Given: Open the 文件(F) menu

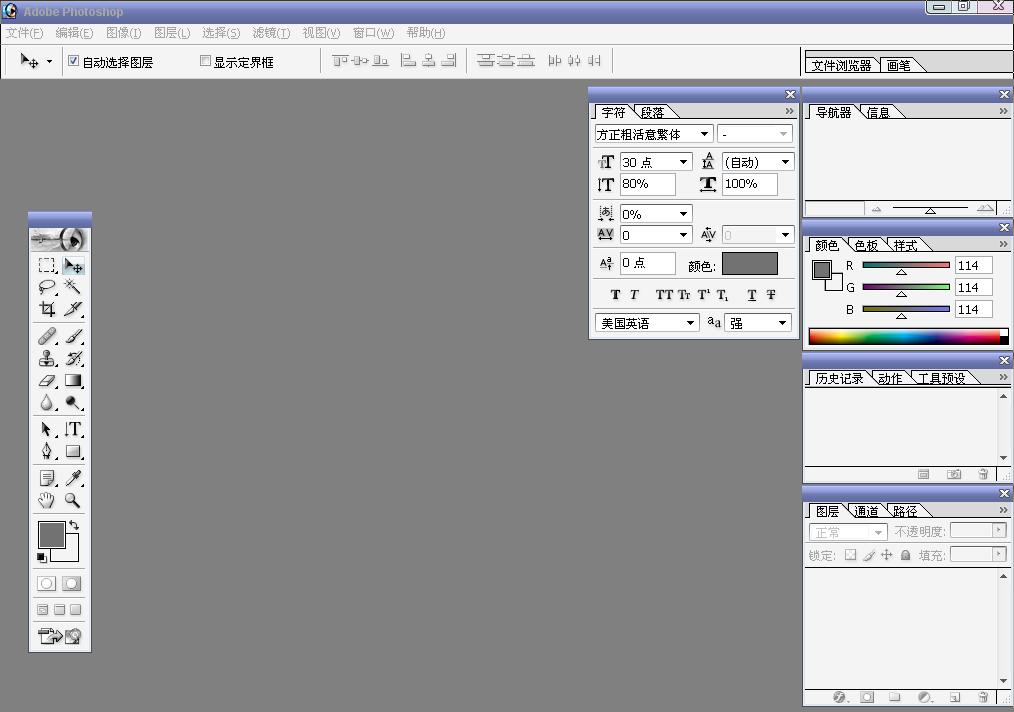Looking at the screenshot, I should click(x=25, y=33).
